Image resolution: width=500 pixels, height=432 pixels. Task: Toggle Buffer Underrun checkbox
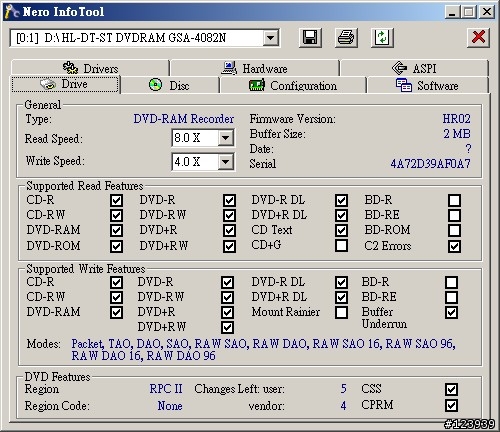coord(451,312)
